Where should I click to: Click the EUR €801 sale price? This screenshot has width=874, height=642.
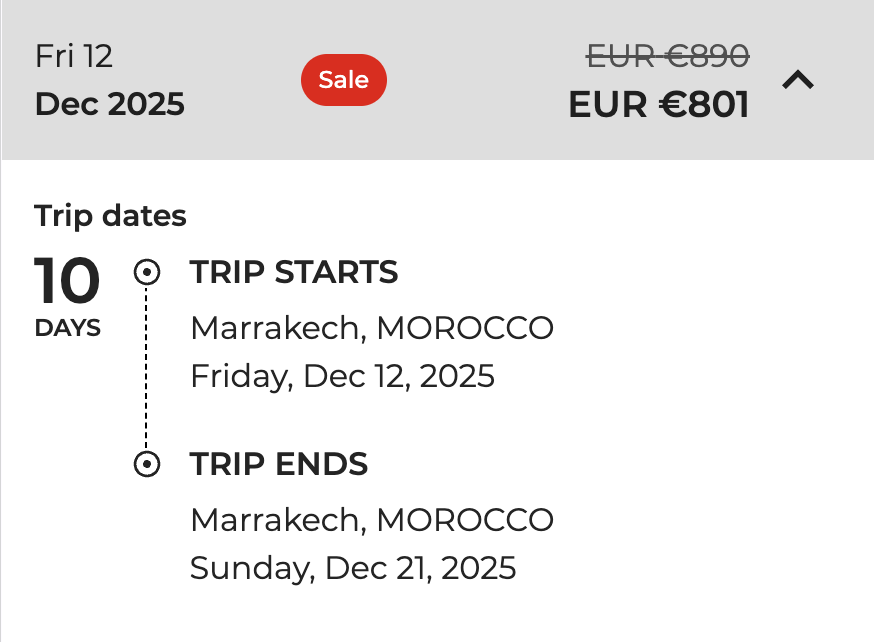tap(659, 104)
